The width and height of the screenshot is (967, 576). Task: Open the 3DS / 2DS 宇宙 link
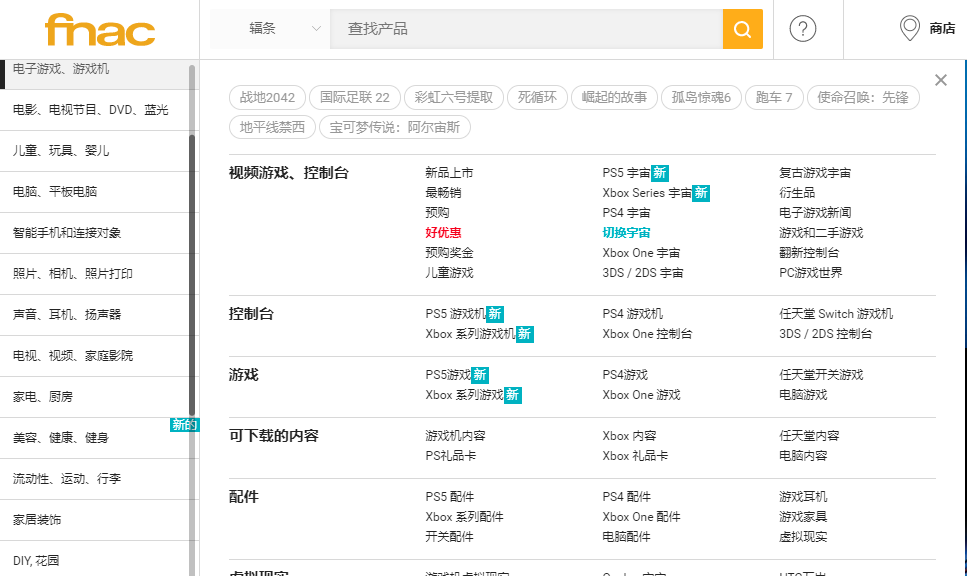(x=643, y=273)
